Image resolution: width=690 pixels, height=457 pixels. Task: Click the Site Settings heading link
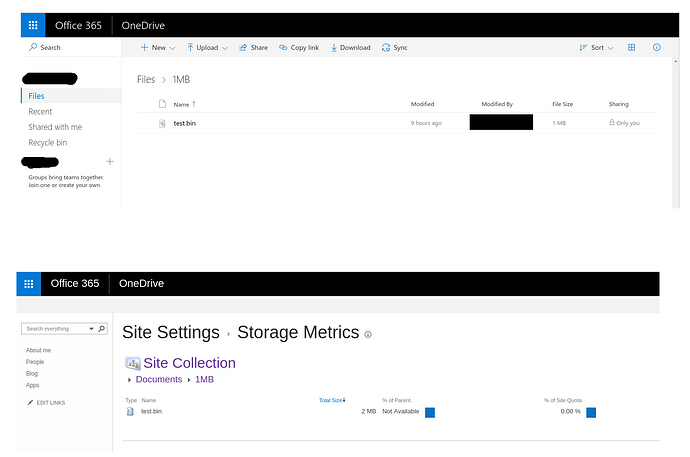171,333
